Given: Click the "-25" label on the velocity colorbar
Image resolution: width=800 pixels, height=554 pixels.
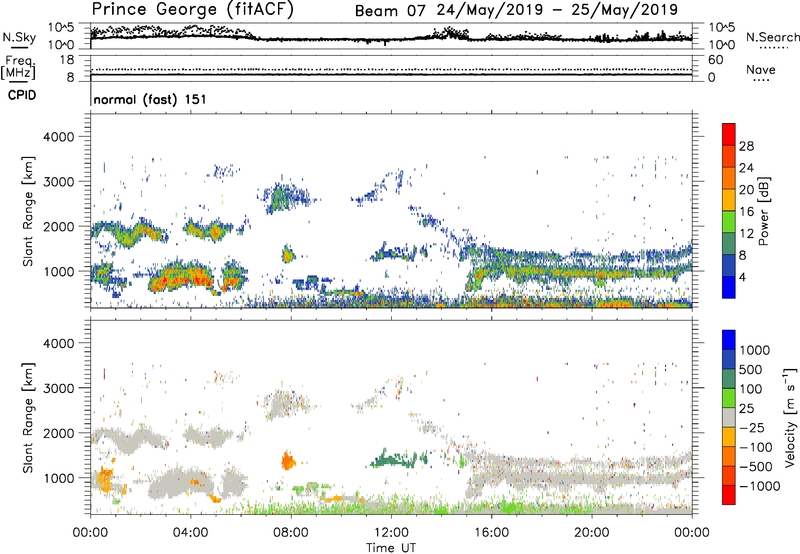Looking at the screenshot, I should coord(752,427).
